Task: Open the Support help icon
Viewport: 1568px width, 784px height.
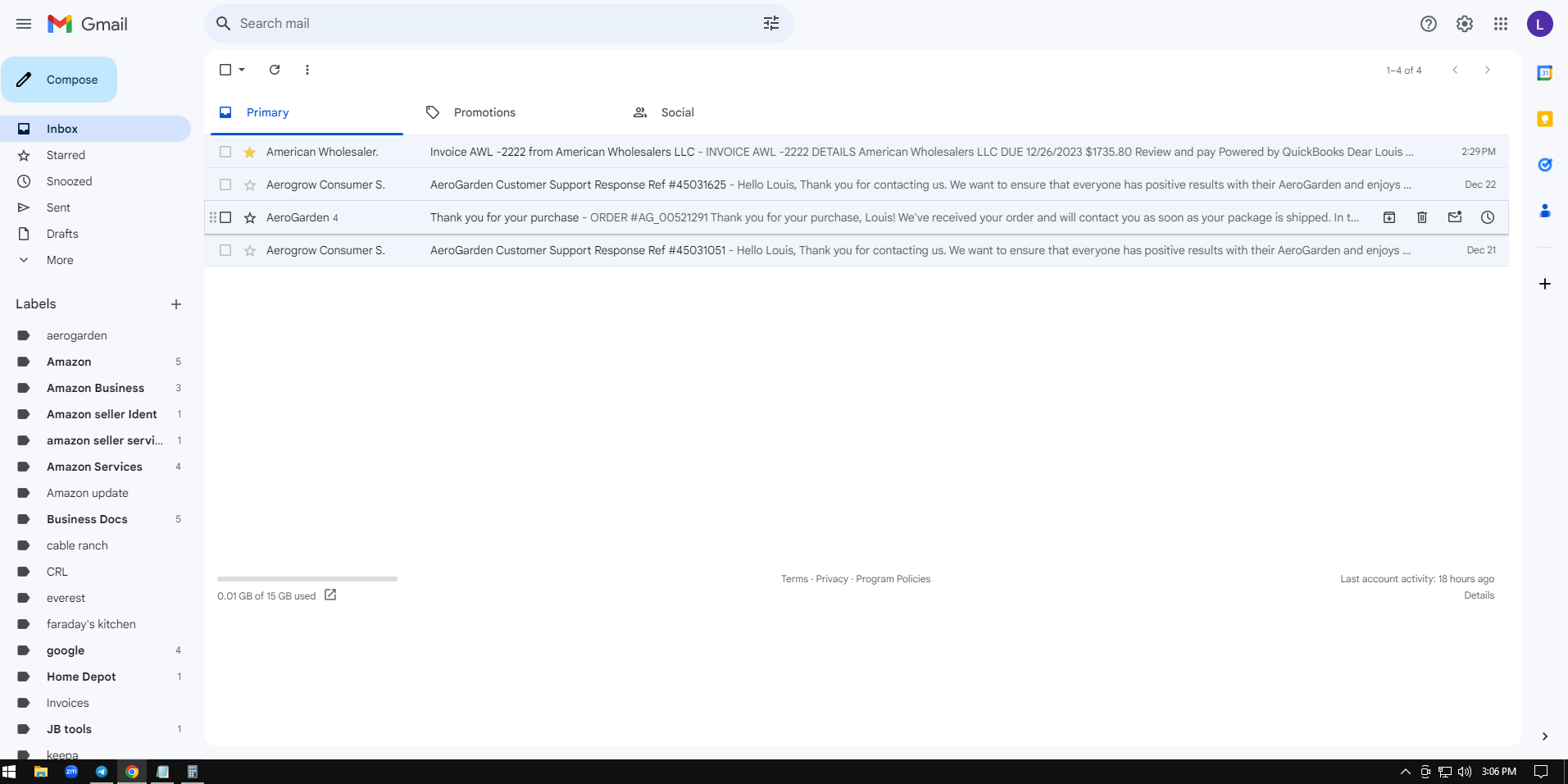Action: 1429,24
